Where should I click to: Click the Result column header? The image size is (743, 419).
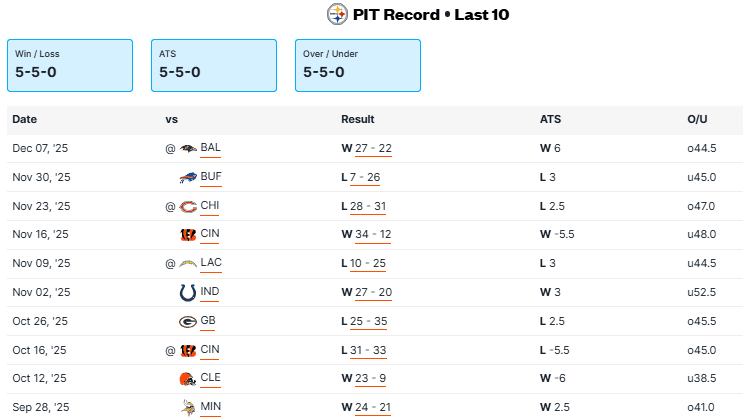[x=358, y=119]
